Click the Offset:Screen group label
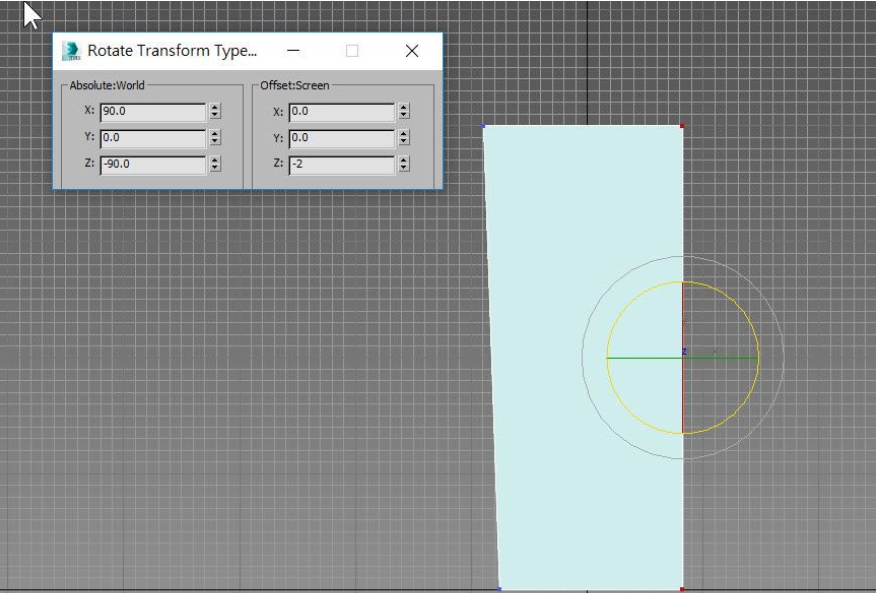This screenshot has height=593, width=876. pyautogui.click(x=294, y=86)
